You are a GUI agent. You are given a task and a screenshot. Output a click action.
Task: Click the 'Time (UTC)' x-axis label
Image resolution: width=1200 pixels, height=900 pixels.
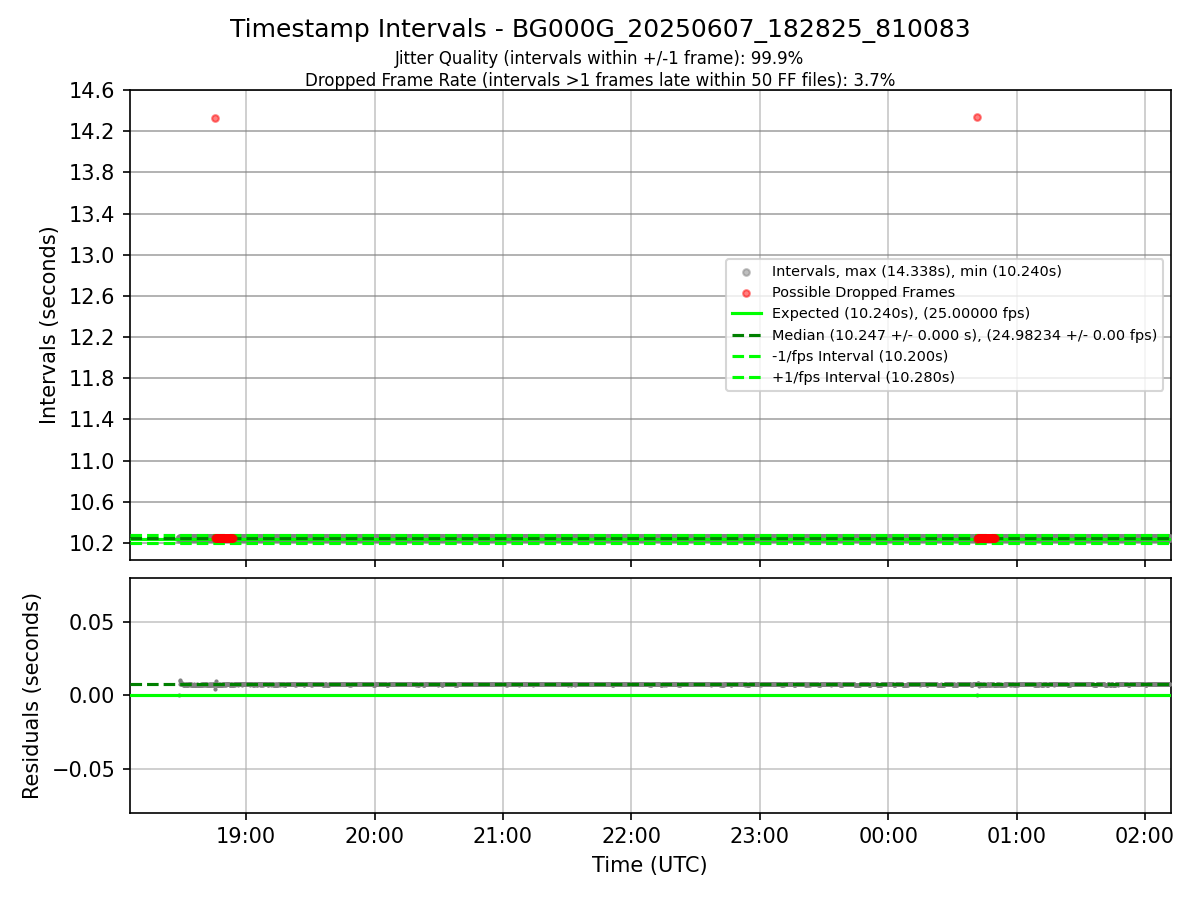click(650, 865)
